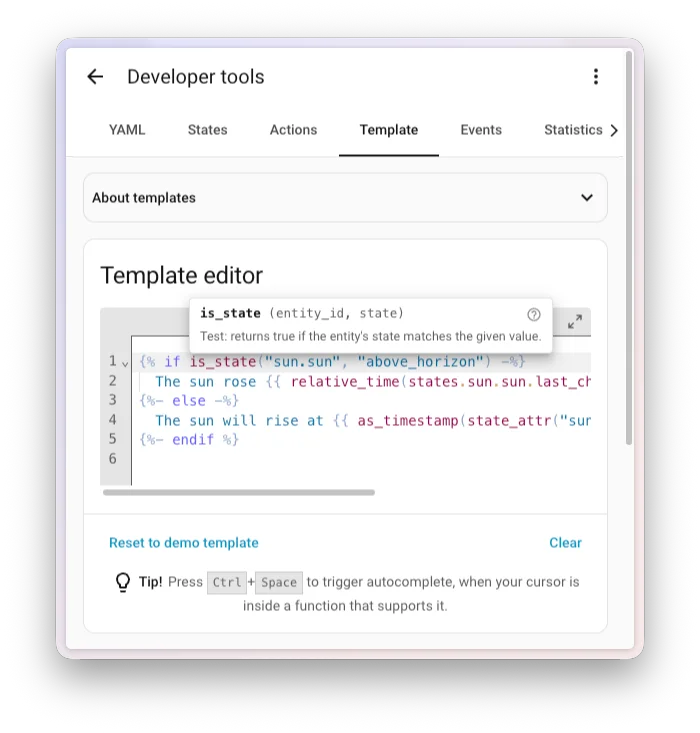Click line number 4 in the gutter
The image size is (700, 733).
tap(113, 420)
